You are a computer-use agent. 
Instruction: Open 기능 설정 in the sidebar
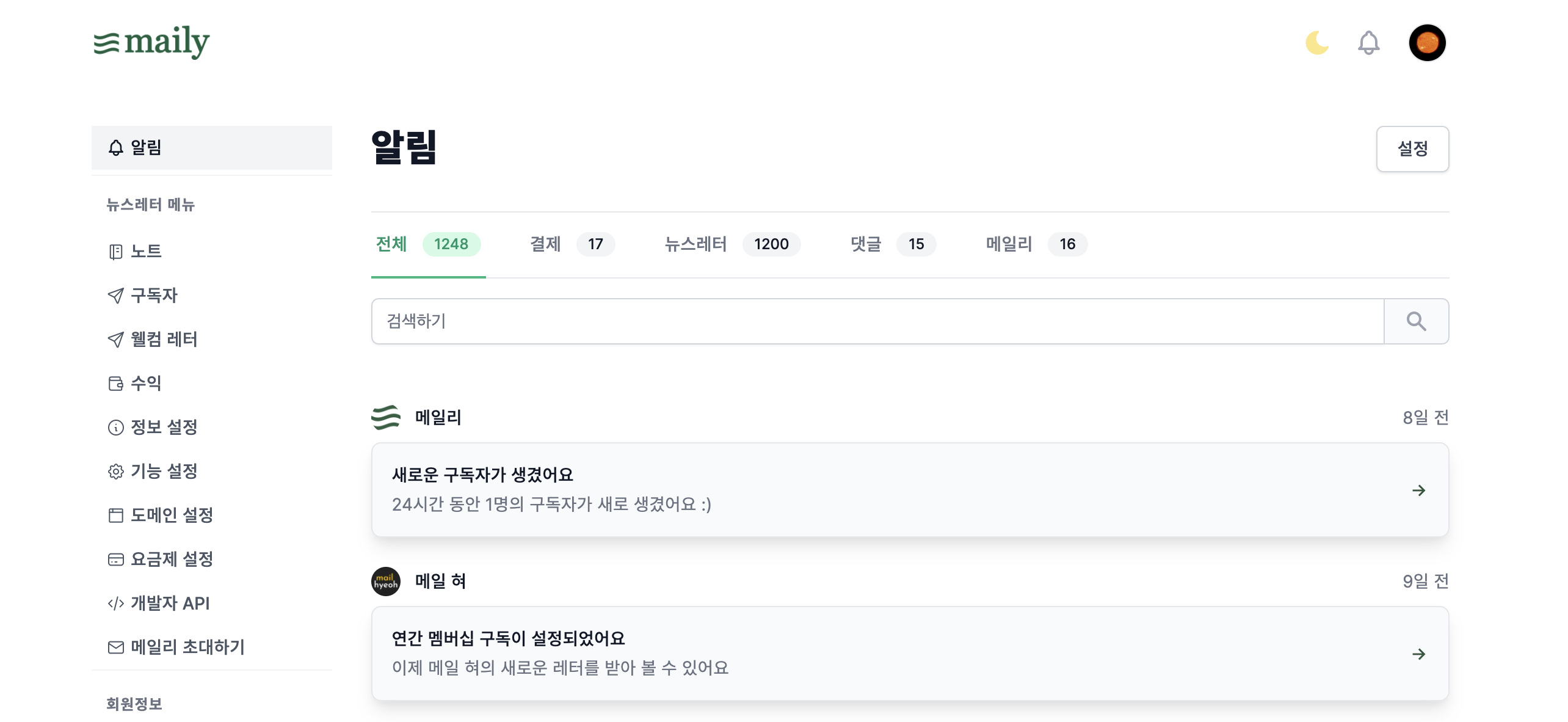(164, 471)
